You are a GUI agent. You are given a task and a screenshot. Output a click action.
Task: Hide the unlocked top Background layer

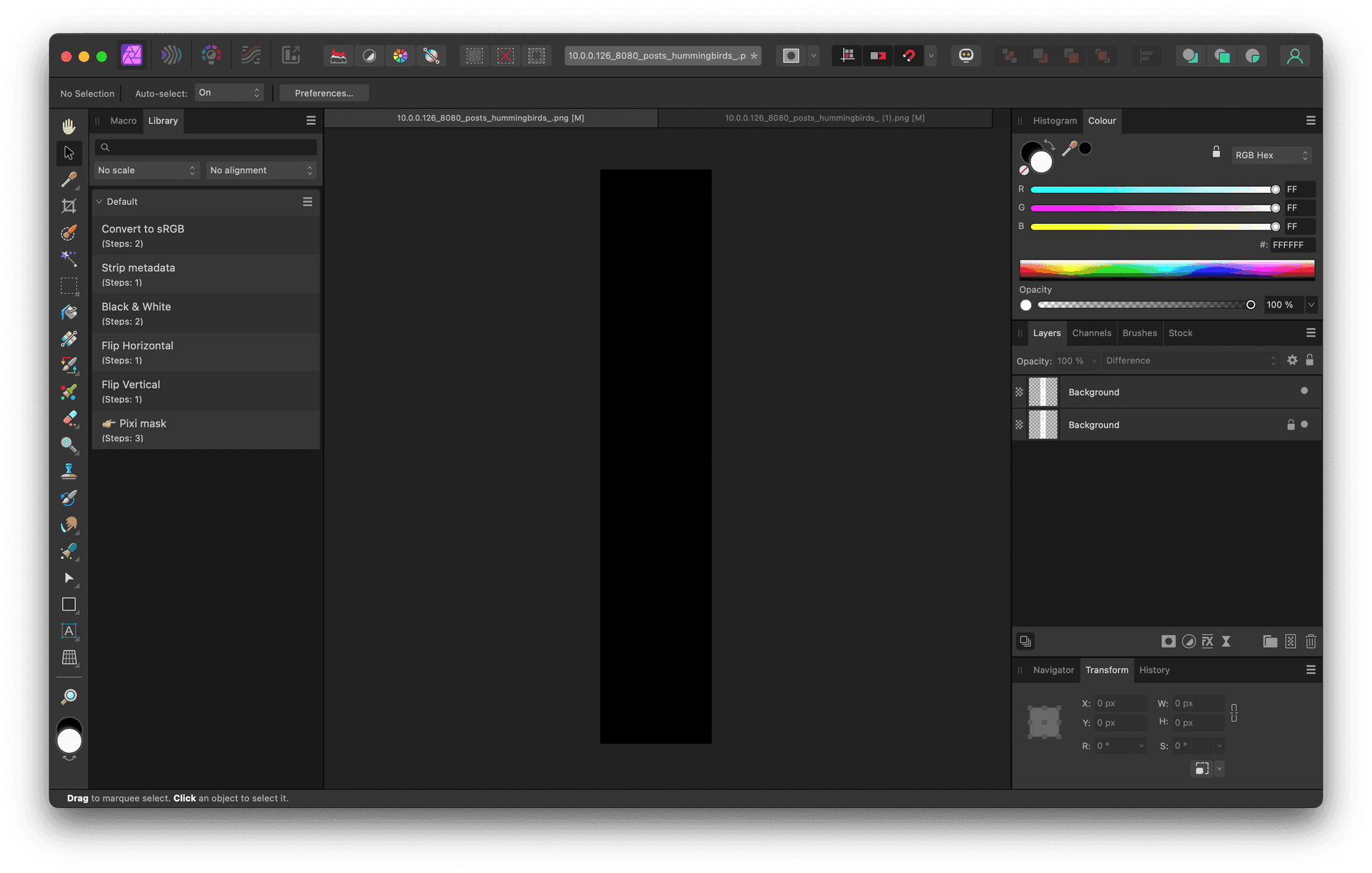1304,391
